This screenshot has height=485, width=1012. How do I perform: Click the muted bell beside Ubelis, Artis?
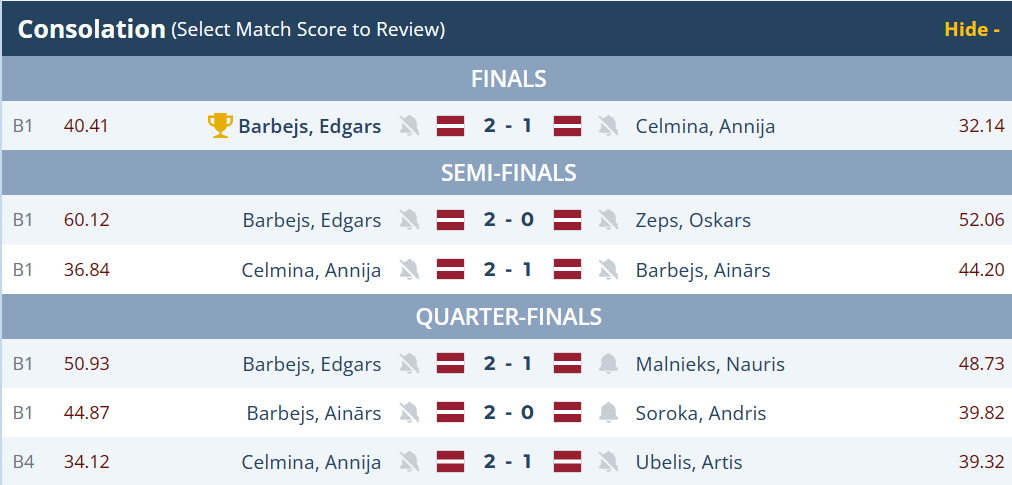[608, 462]
